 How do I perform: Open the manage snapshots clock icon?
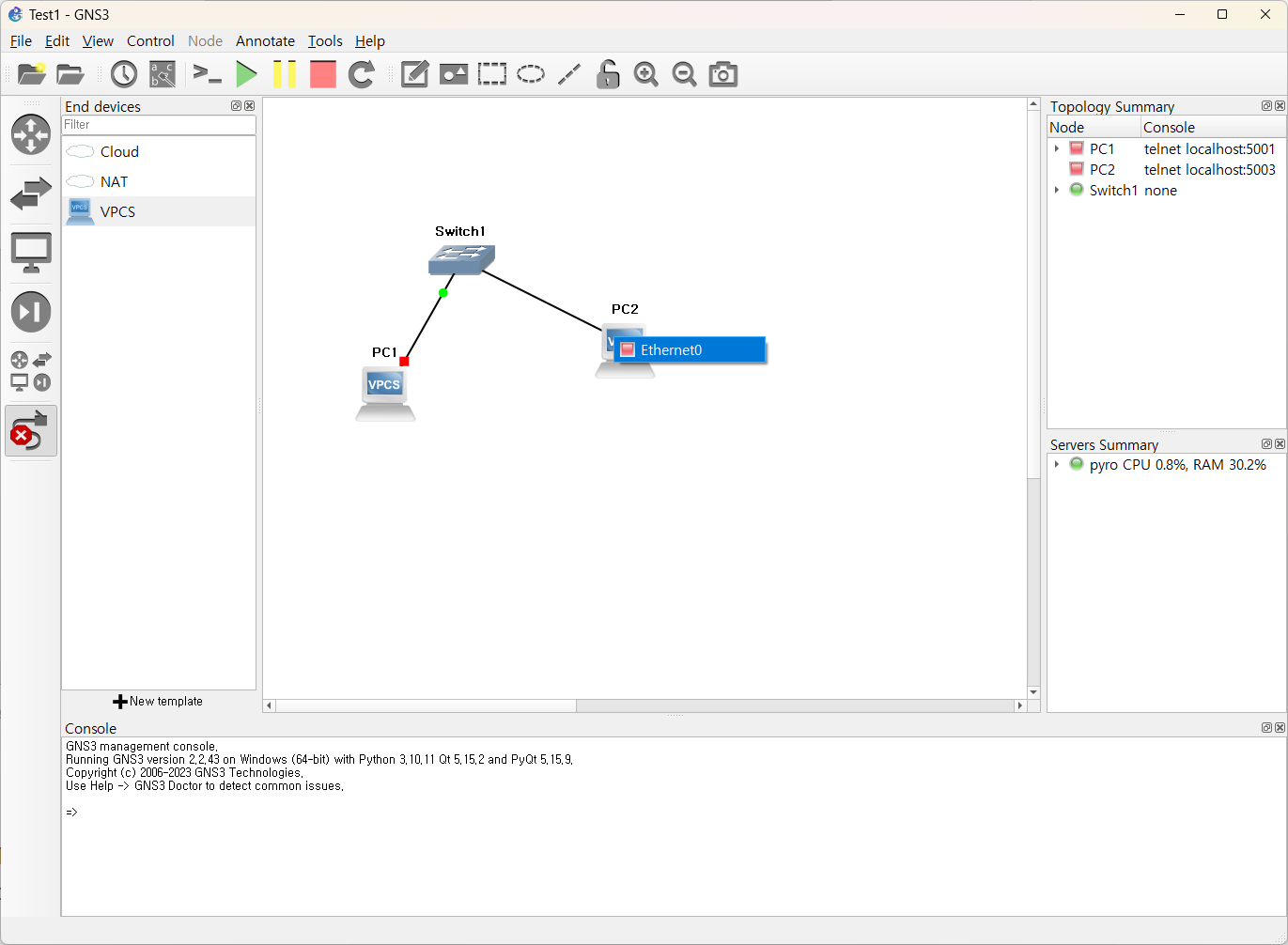(123, 74)
